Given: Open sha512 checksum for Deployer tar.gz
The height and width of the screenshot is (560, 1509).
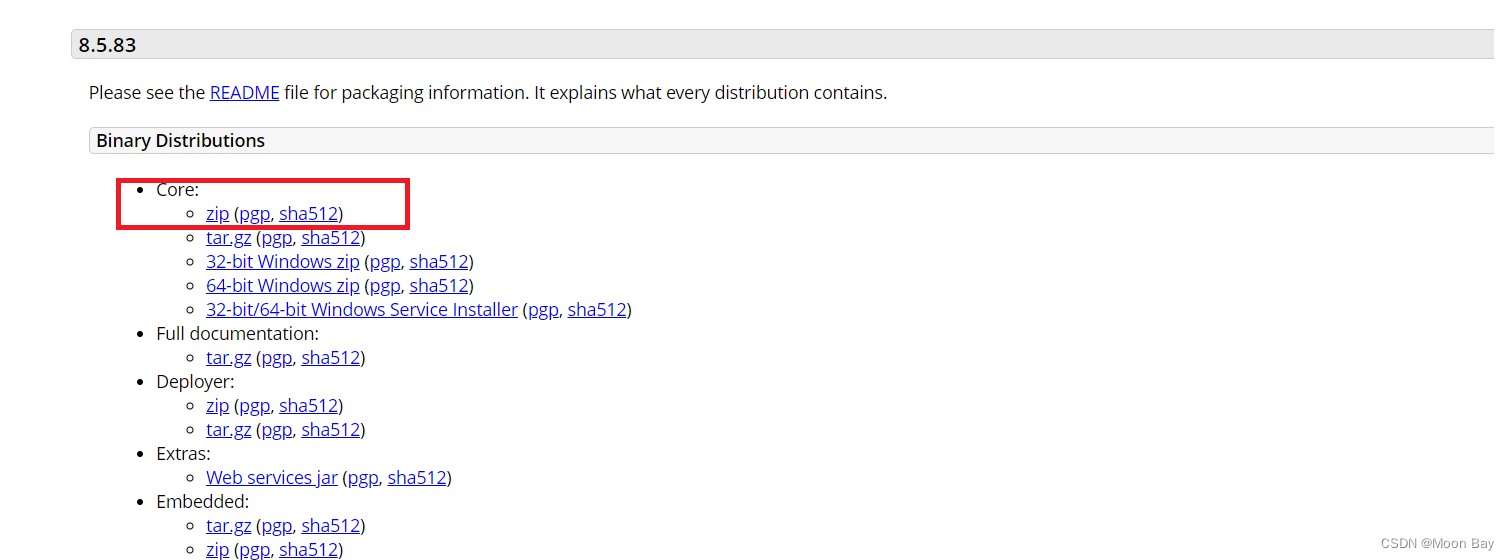Looking at the screenshot, I should tap(331, 430).
